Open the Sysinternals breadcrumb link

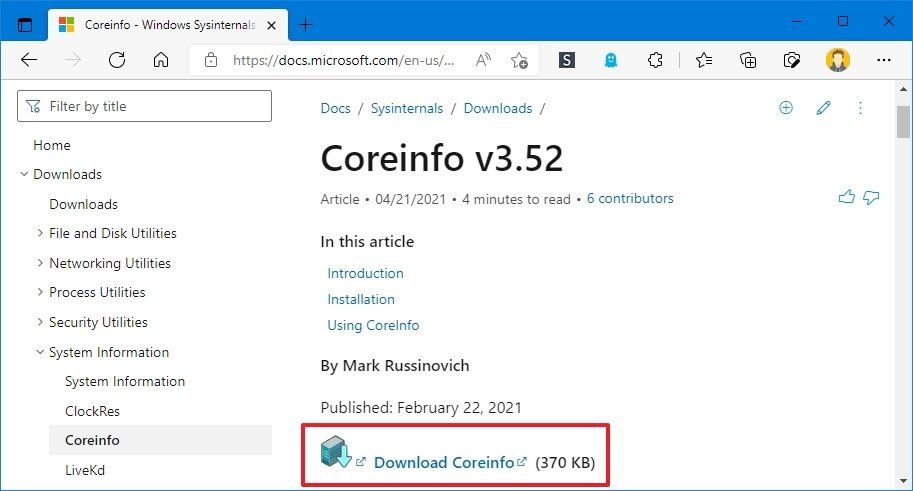point(406,108)
